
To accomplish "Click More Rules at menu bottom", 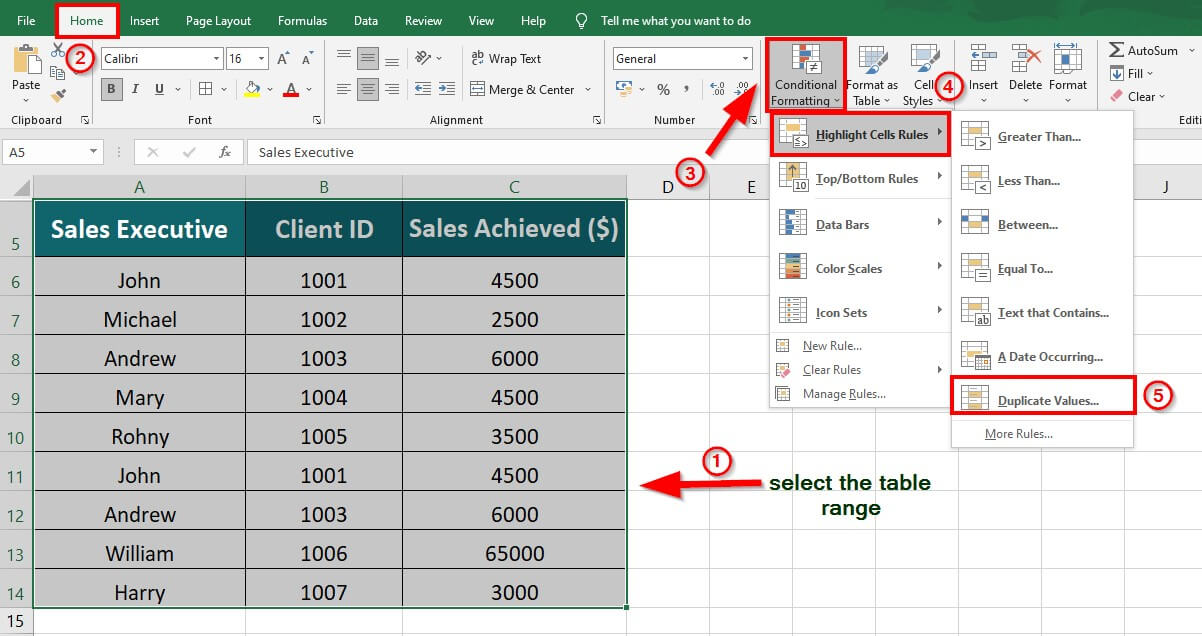I will coord(1018,434).
